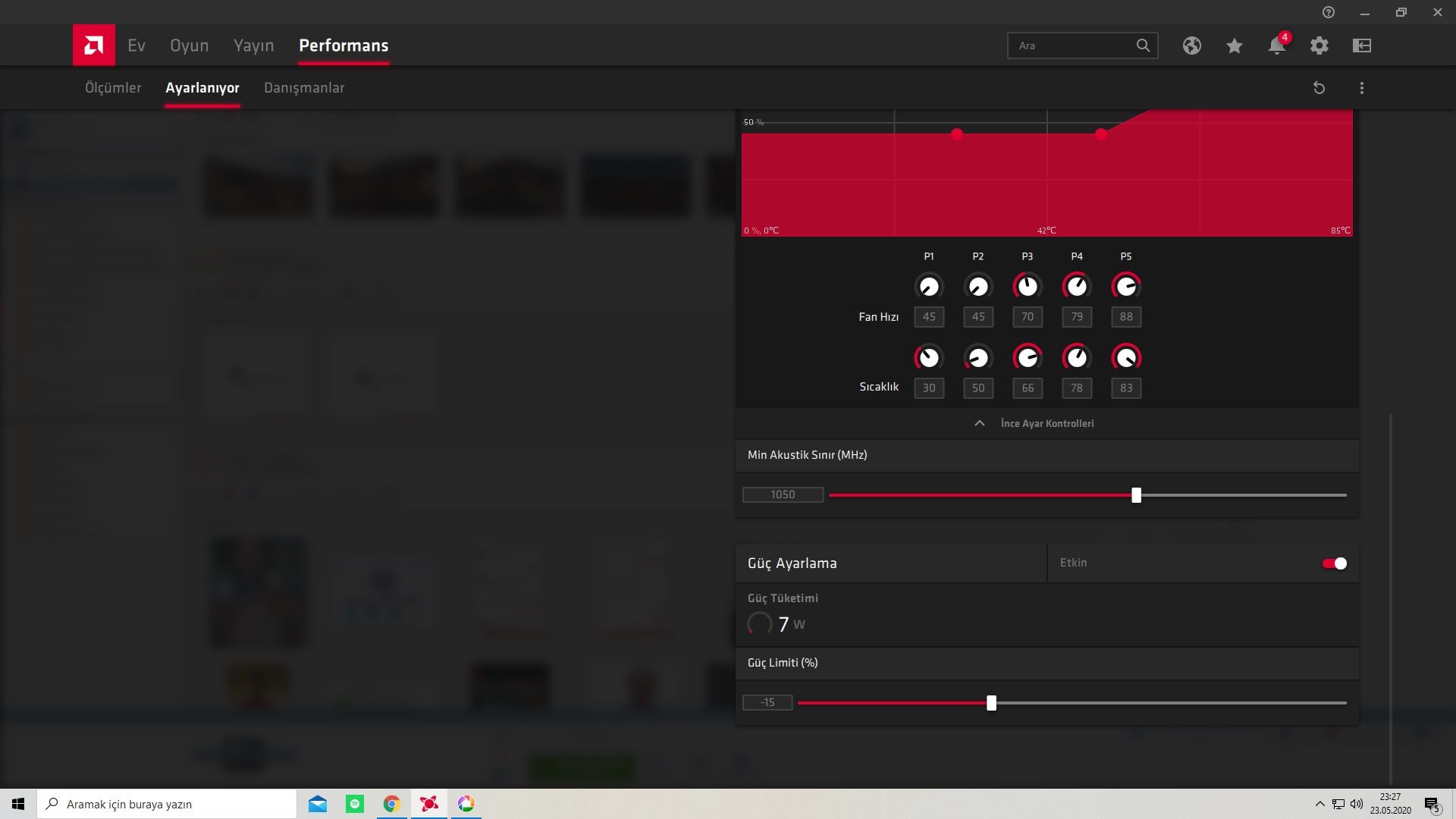Open the three-dot more options menu
This screenshot has width=1456, height=819.
pyautogui.click(x=1362, y=88)
